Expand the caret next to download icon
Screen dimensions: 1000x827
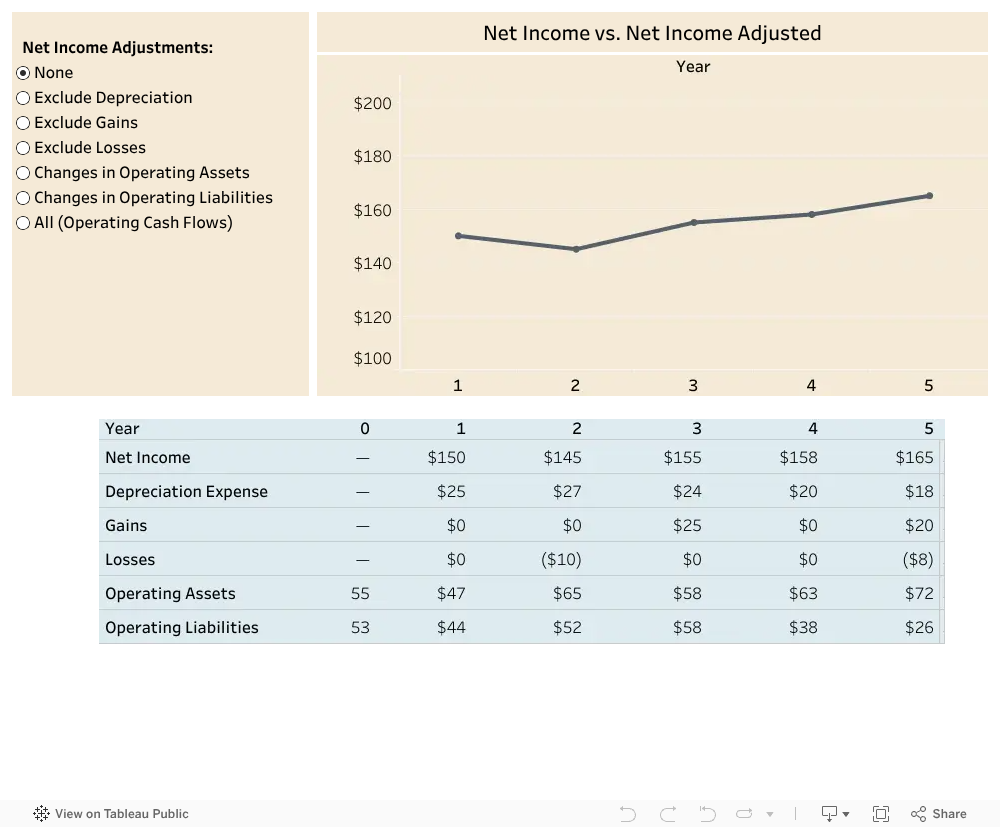tap(846, 814)
